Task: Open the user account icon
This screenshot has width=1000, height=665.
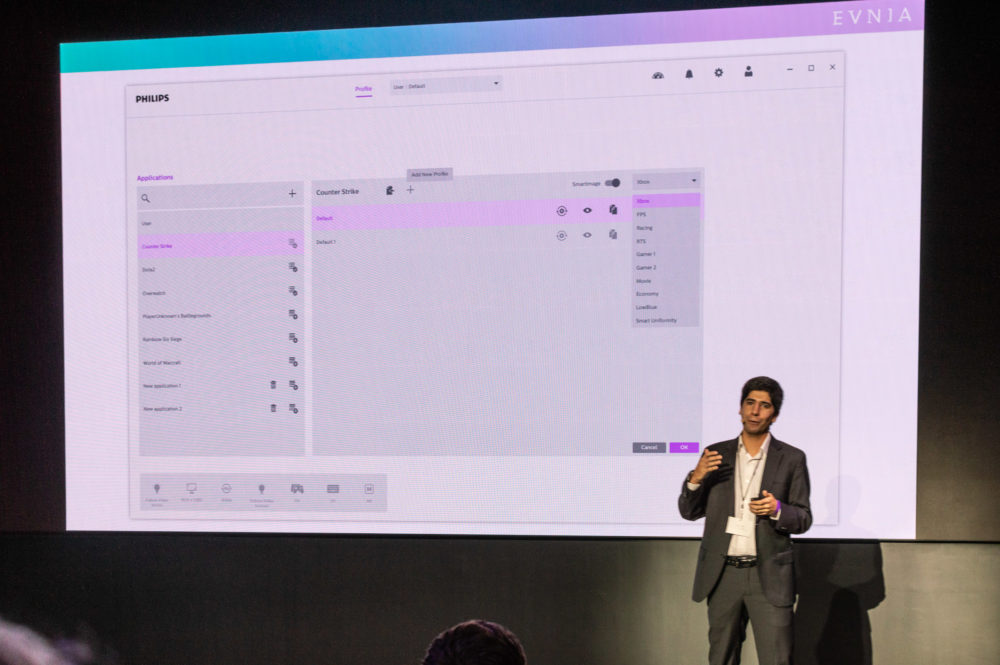Action: pos(748,71)
